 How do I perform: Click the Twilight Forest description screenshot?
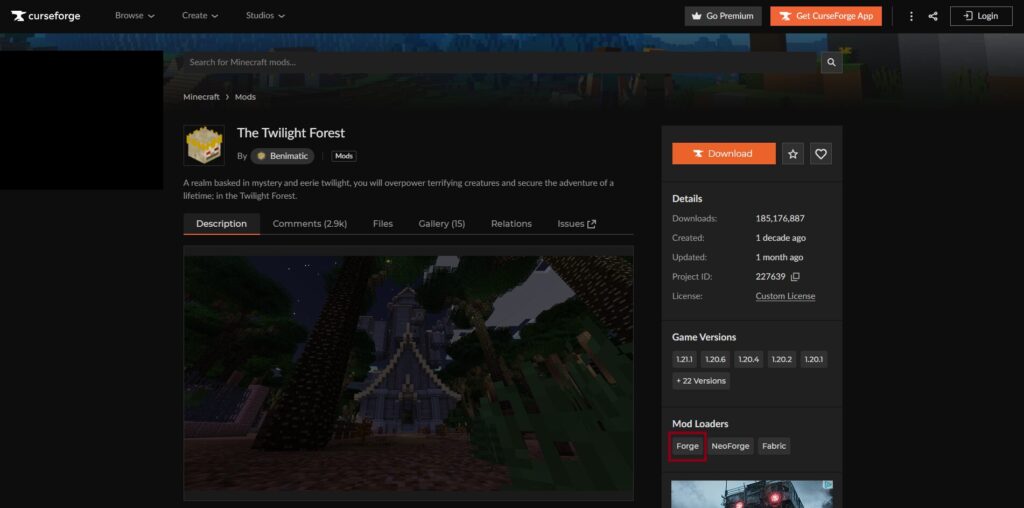[x=408, y=375]
